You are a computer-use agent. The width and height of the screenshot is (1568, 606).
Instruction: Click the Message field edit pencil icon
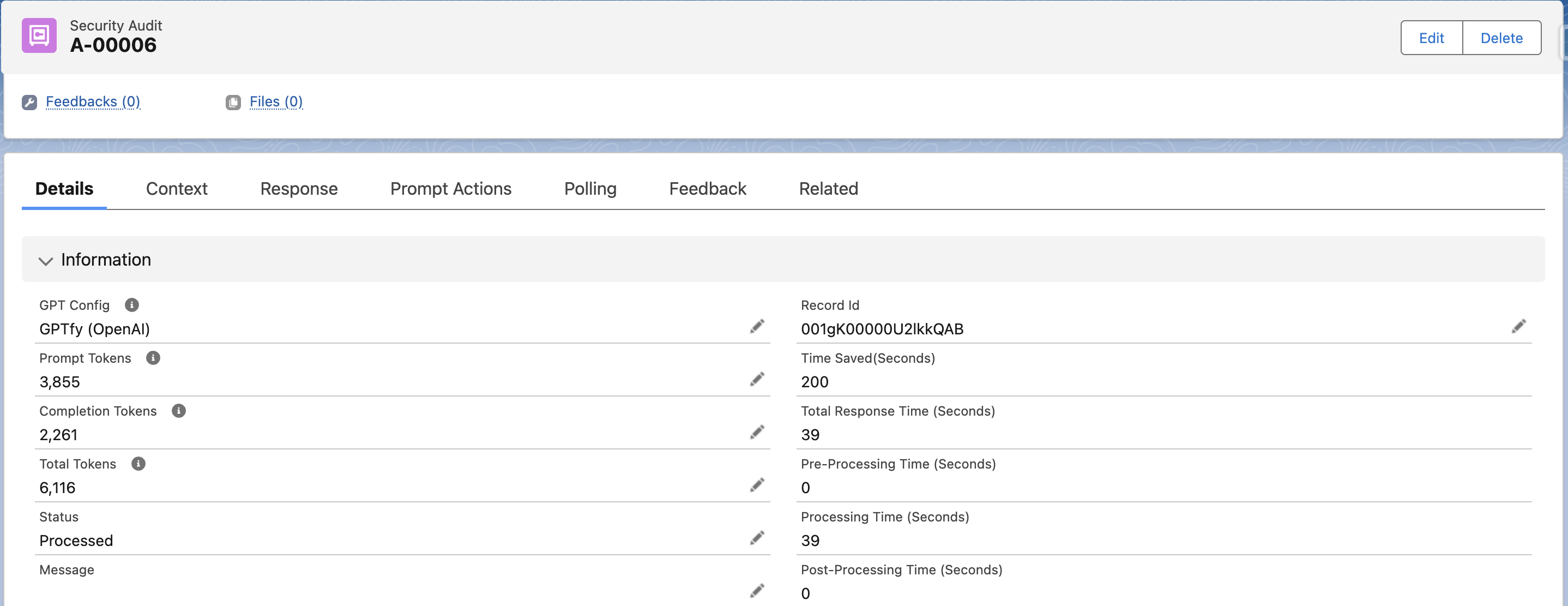(x=757, y=591)
